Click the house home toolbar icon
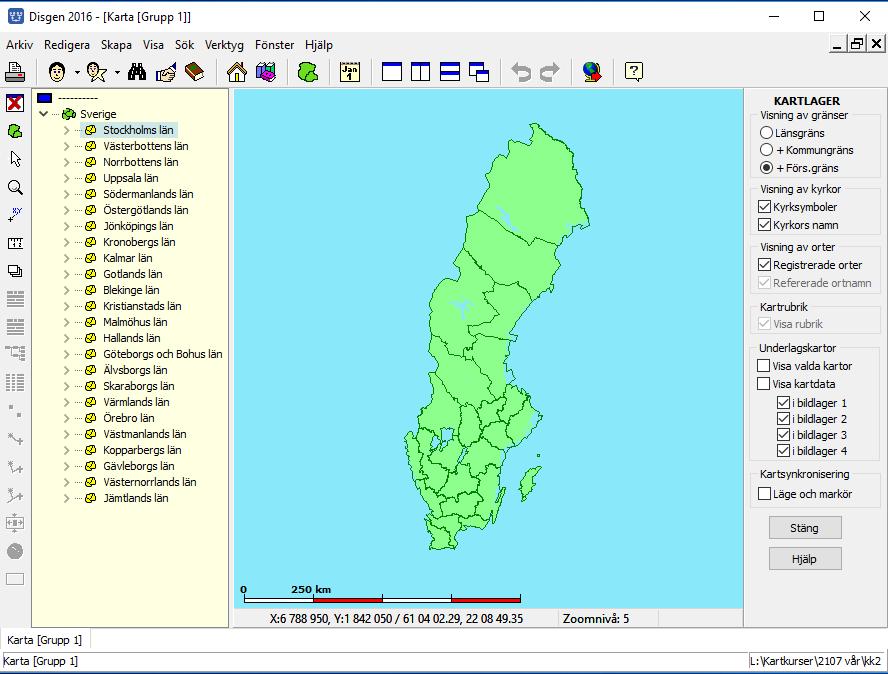The width and height of the screenshot is (888, 674). tap(237, 72)
